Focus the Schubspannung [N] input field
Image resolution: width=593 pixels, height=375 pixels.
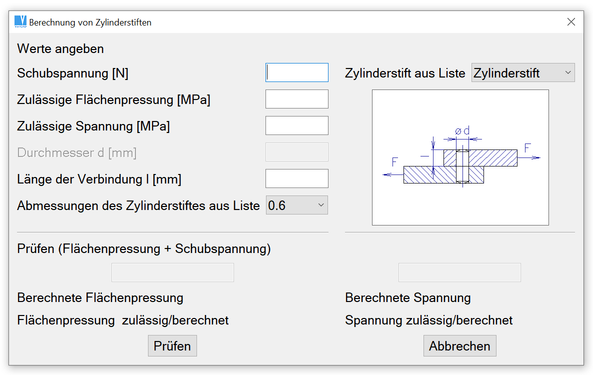297,73
